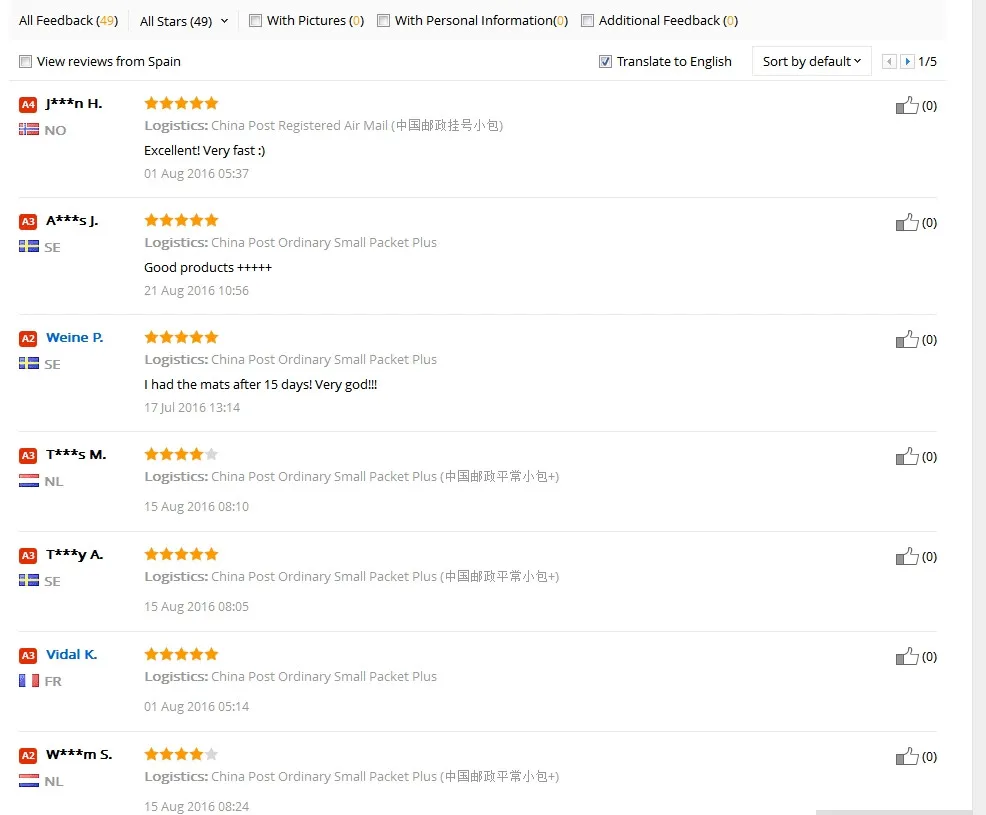The image size is (986, 815).
Task: Select the All Feedback tab
Action: tap(69, 21)
